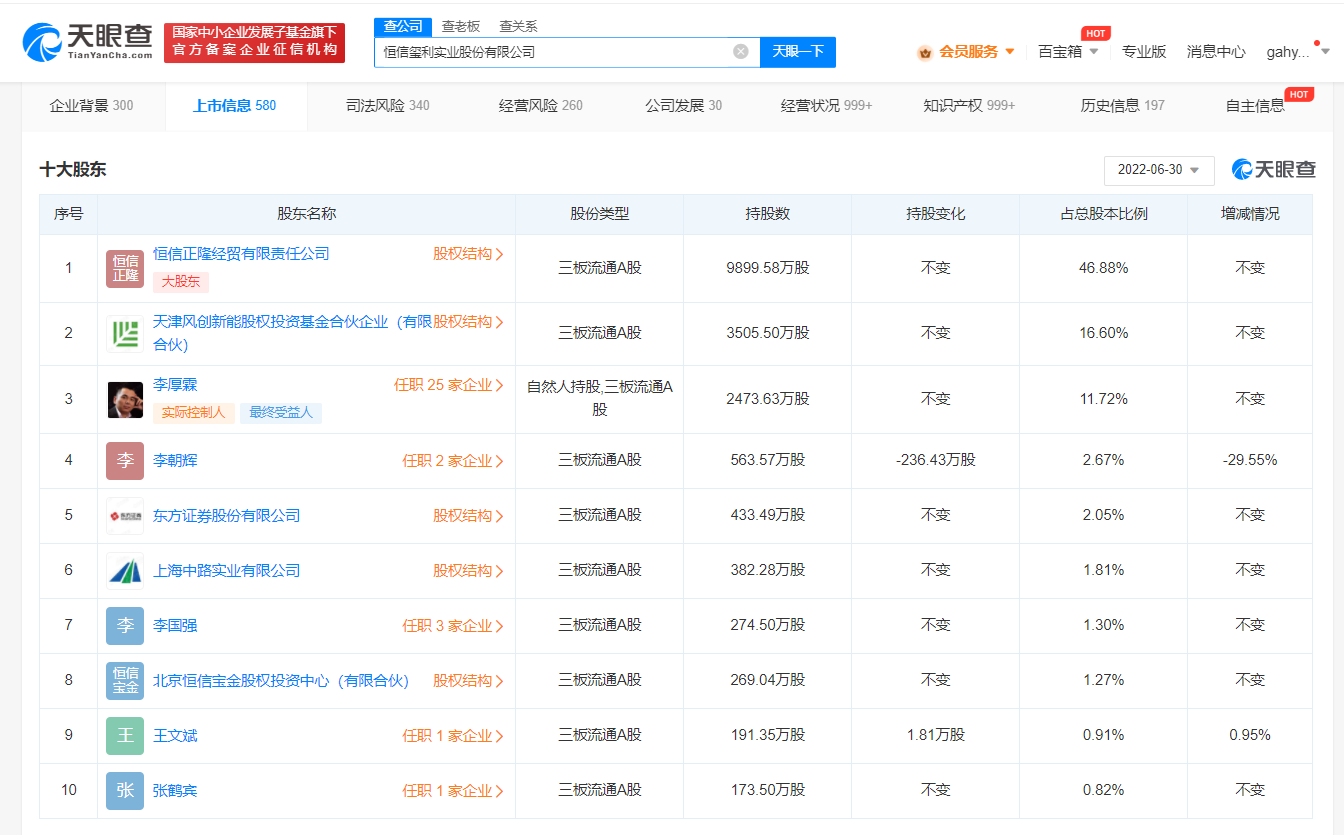Expand the 会员服务 dropdown

click(969, 51)
